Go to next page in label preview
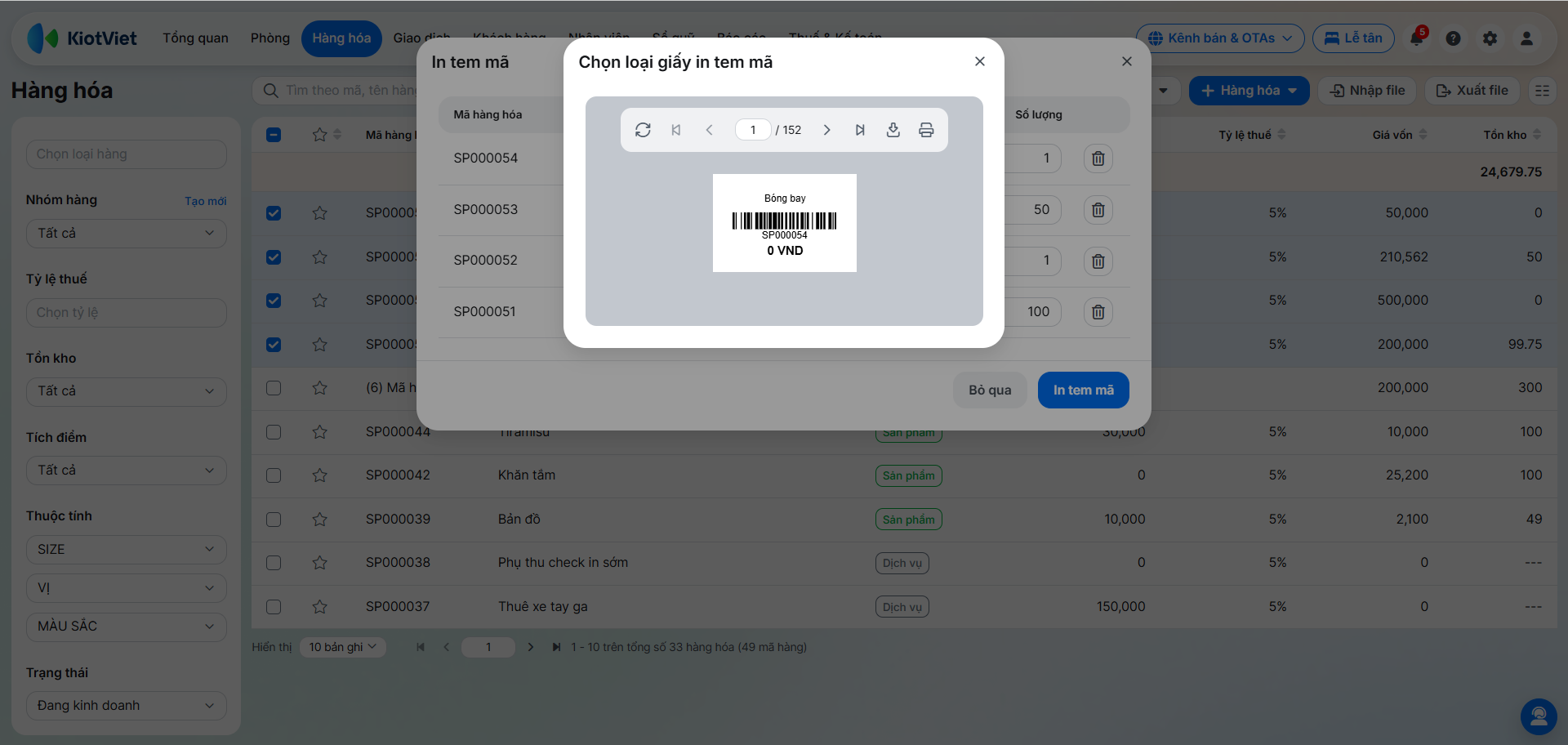 click(x=826, y=130)
